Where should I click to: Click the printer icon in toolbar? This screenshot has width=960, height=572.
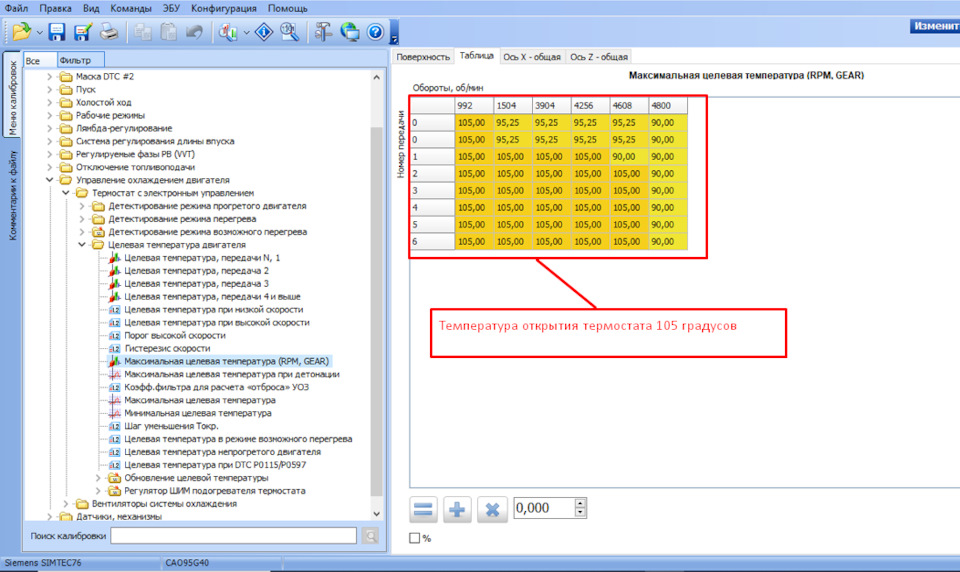tap(108, 32)
